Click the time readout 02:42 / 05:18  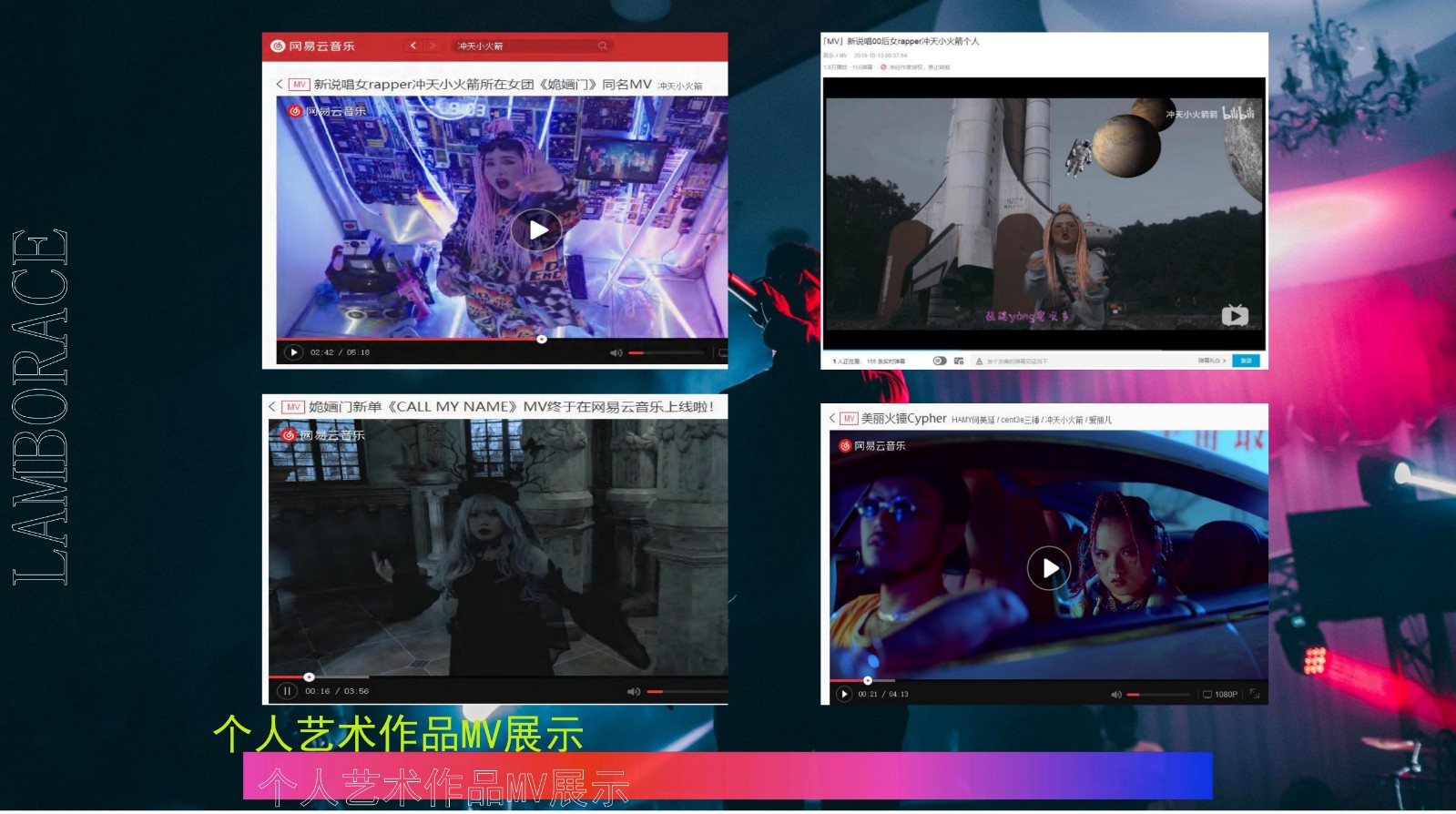(x=340, y=352)
